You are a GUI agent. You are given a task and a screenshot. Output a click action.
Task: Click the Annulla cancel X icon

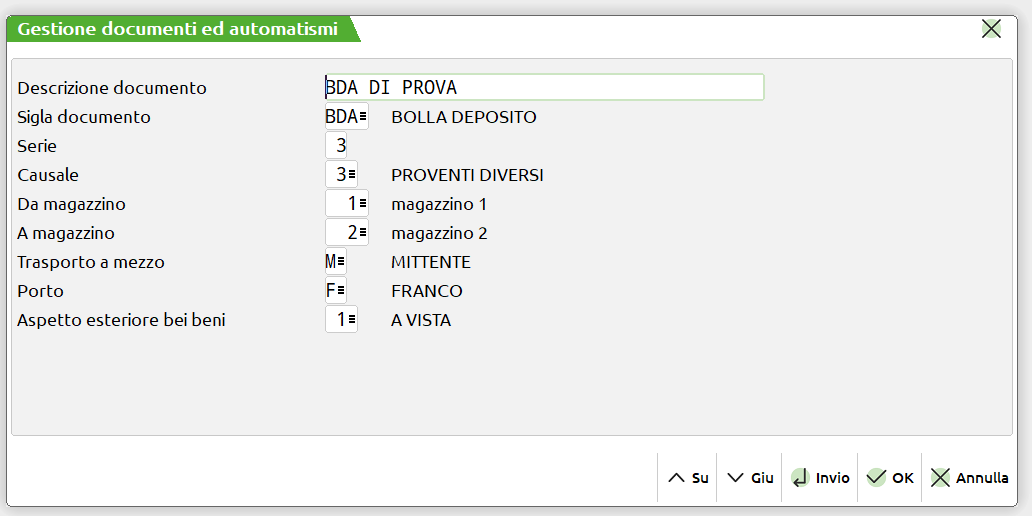click(940, 478)
